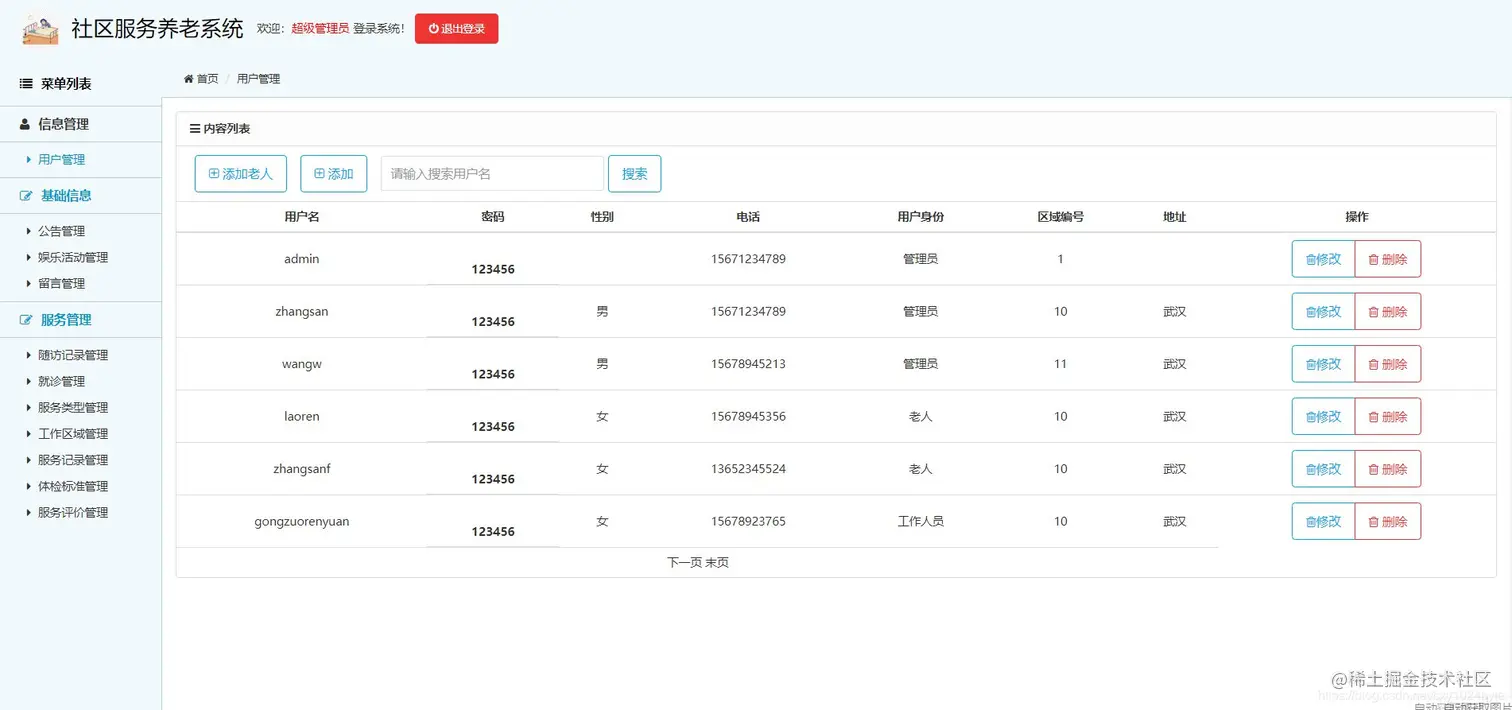Go to 首页 via breadcrumb home link

(x=201, y=78)
